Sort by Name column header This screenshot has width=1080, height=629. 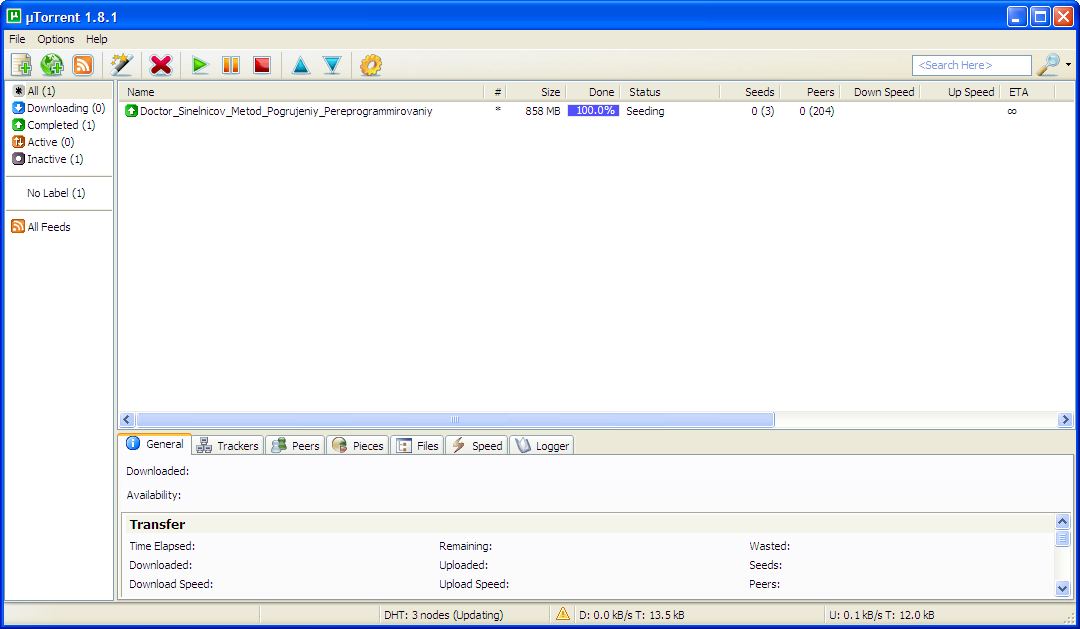tap(302, 92)
